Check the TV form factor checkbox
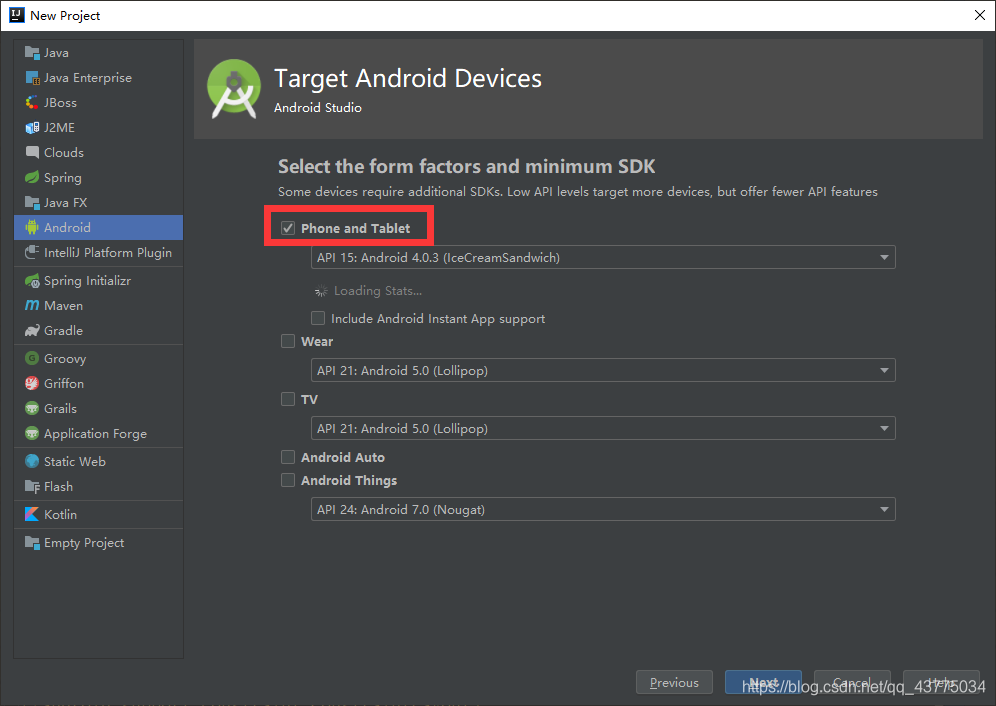 coord(288,399)
